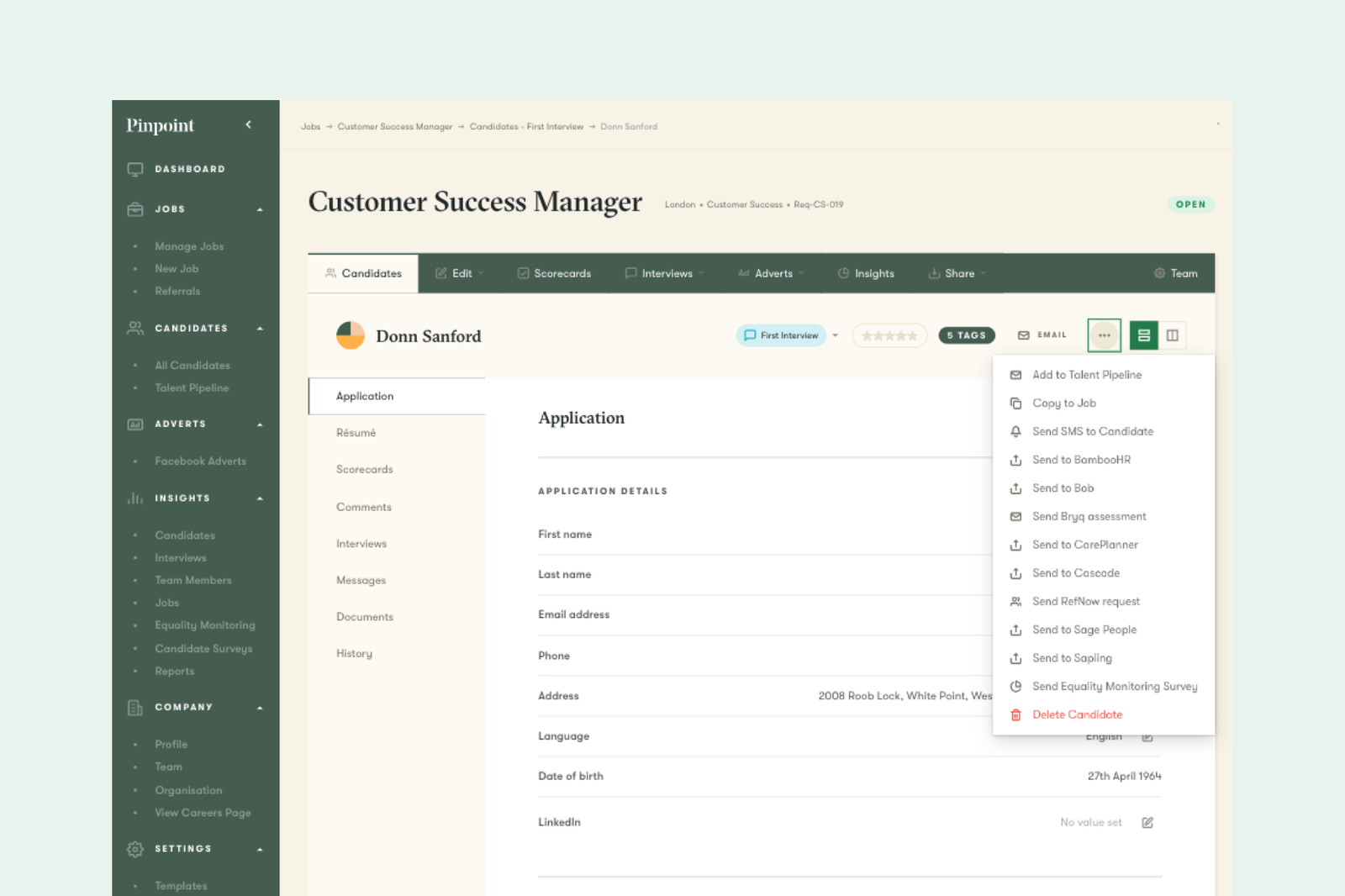Set a star rating for Donn Sanford

coord(889,335)
